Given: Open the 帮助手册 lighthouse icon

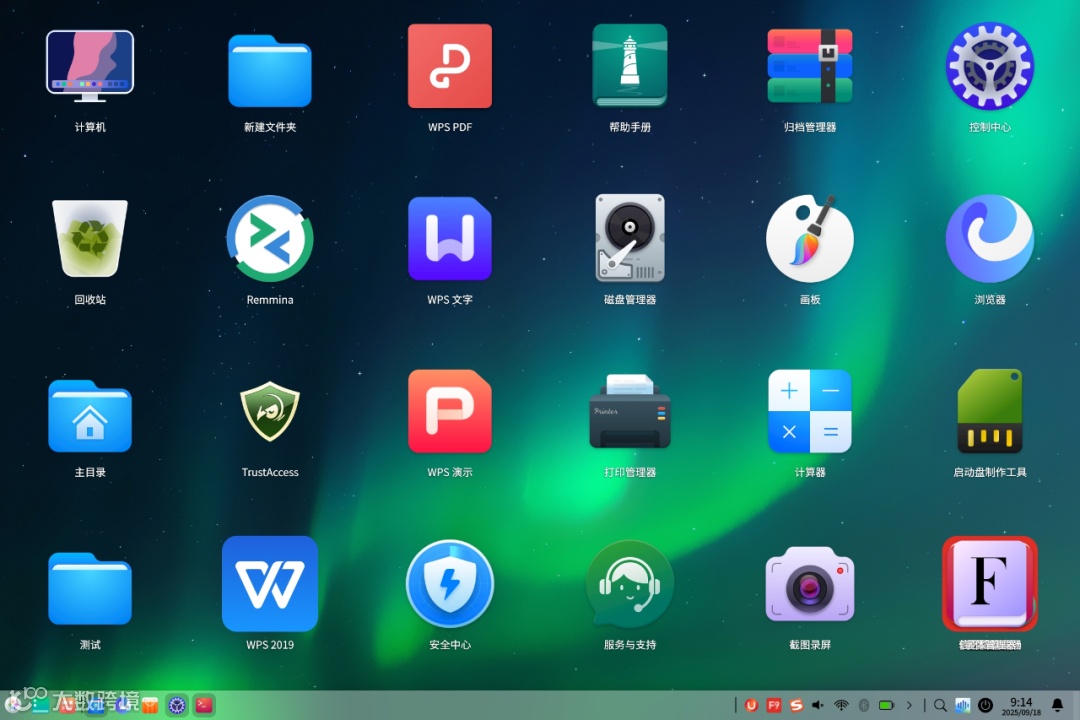Looking at the screenshot, I should point(630,66).
